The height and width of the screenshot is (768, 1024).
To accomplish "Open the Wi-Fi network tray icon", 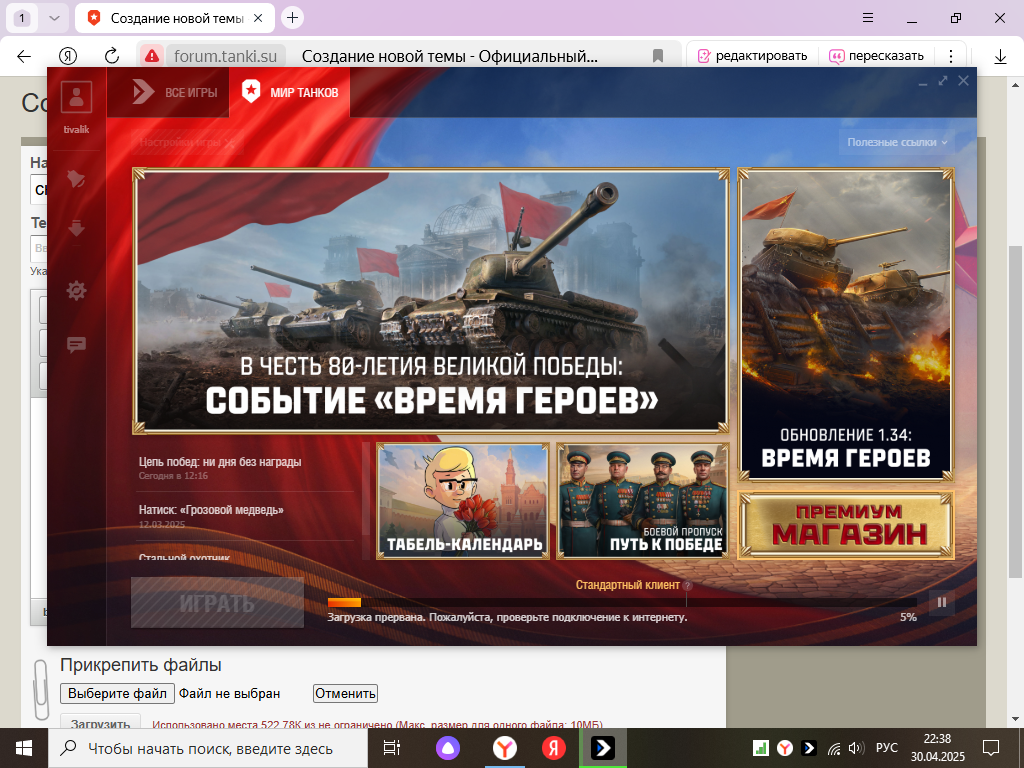I will (x=834, y=748).
